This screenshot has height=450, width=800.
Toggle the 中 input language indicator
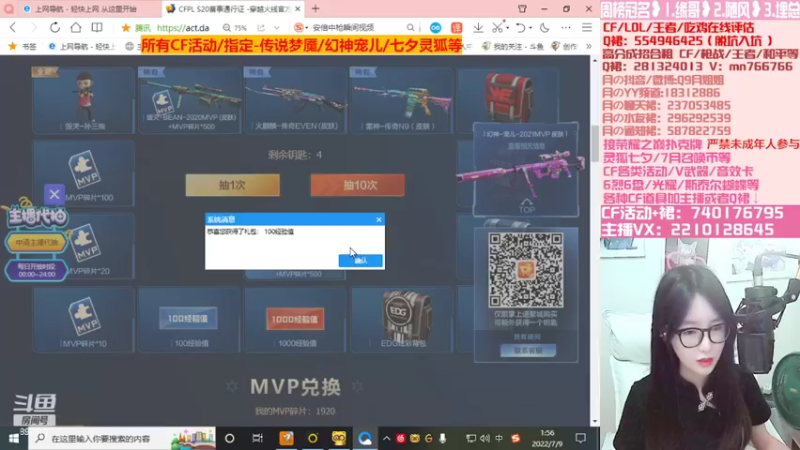pos(499,438)
